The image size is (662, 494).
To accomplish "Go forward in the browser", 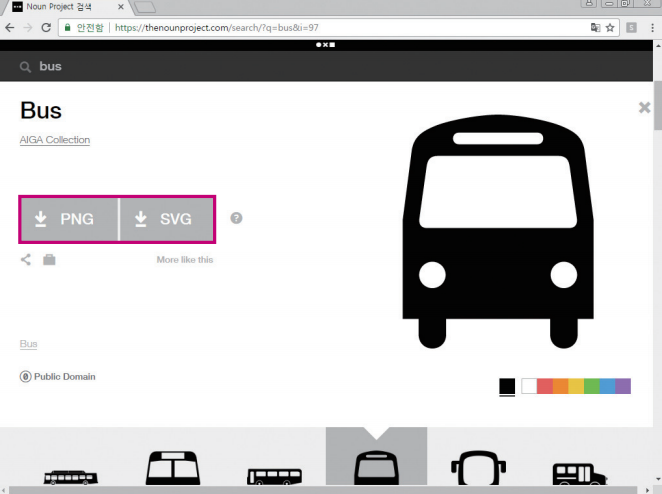I will click(x=28, y=28).
